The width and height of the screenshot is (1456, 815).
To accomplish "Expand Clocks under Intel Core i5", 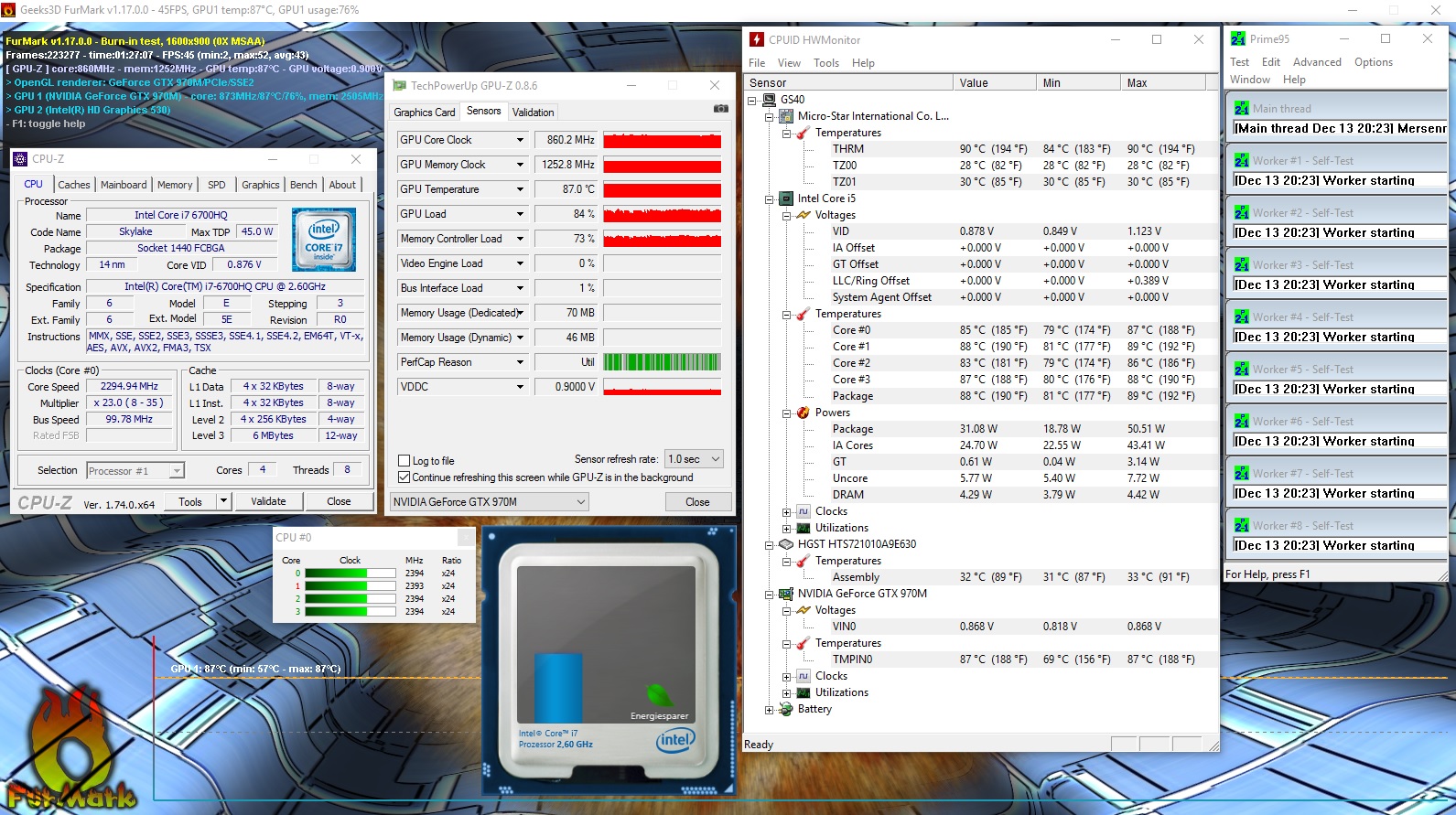I will point(786,511).
